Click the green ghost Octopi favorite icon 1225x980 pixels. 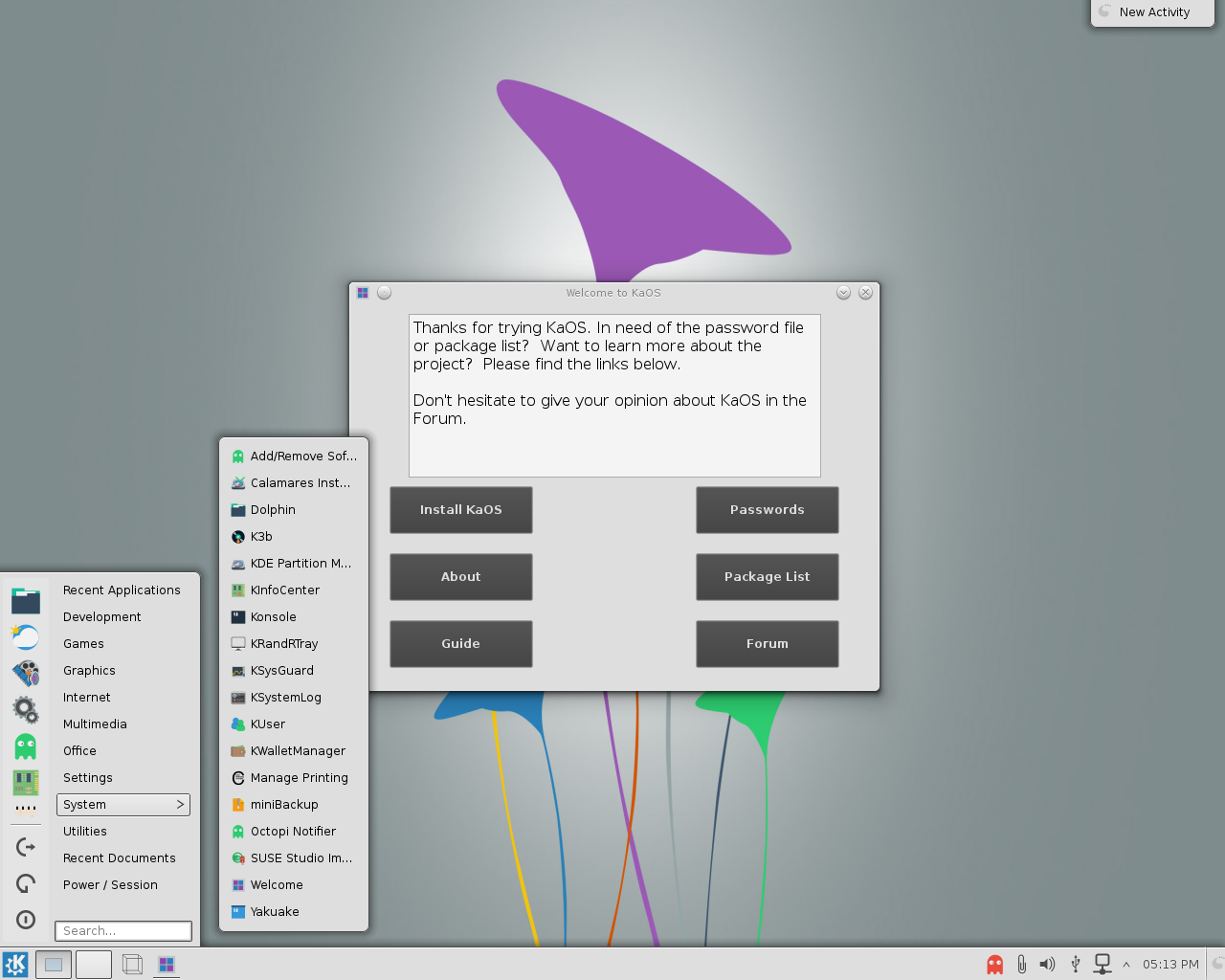(26, 746)
